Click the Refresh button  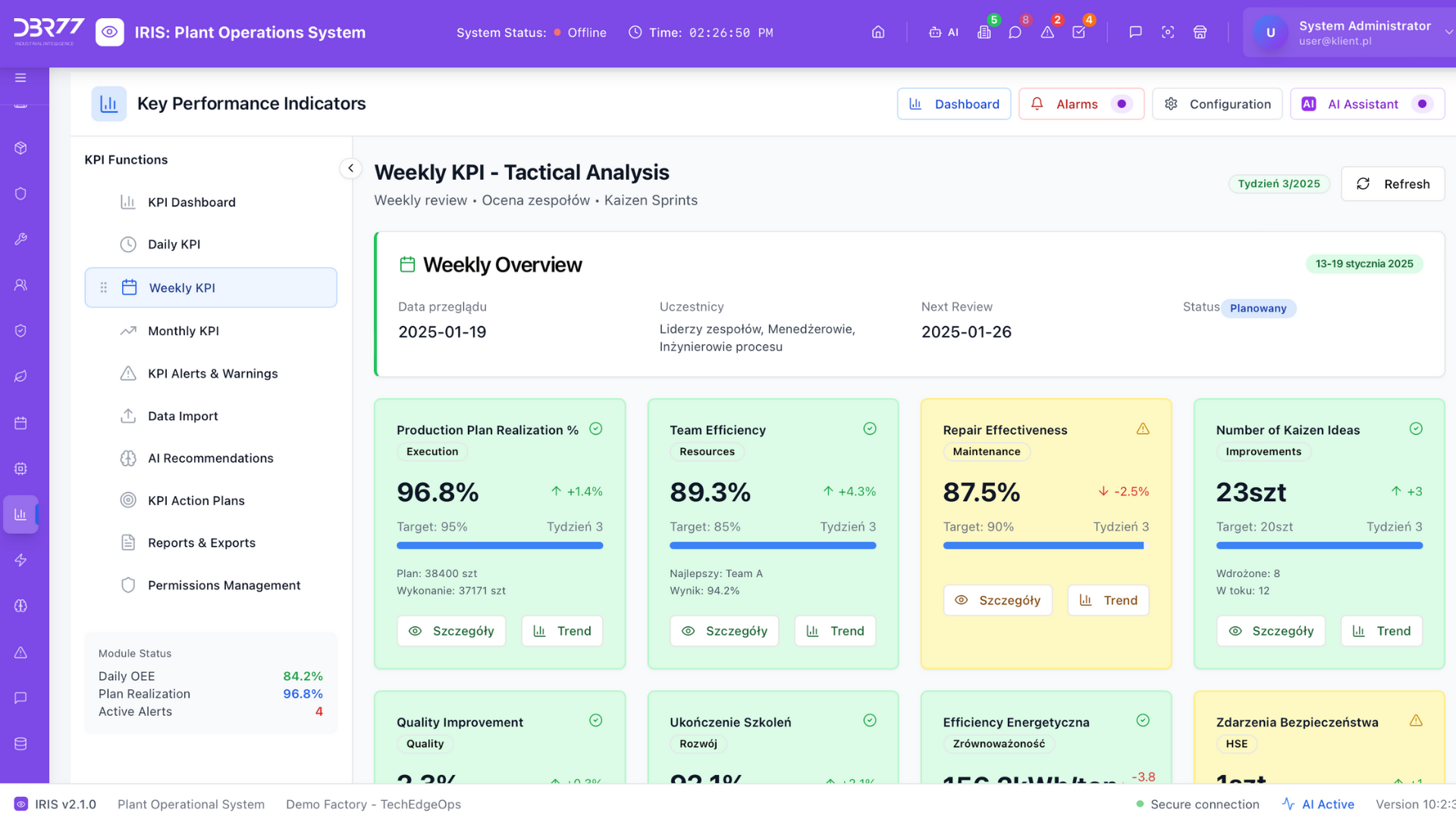[1392, 184]
